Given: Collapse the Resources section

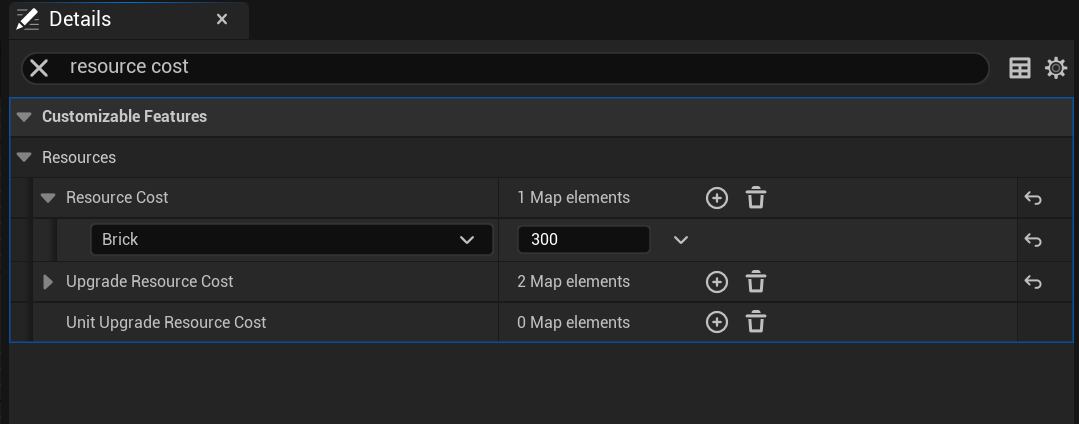Looking at the screenshot, I should click(x=25, y=157).
